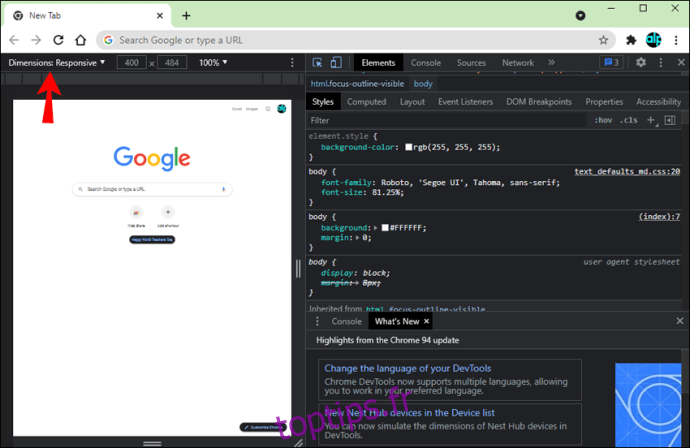Bookmark this tab with the star
The width and height of the screenshot is (690, 448).
coord(603,40)
